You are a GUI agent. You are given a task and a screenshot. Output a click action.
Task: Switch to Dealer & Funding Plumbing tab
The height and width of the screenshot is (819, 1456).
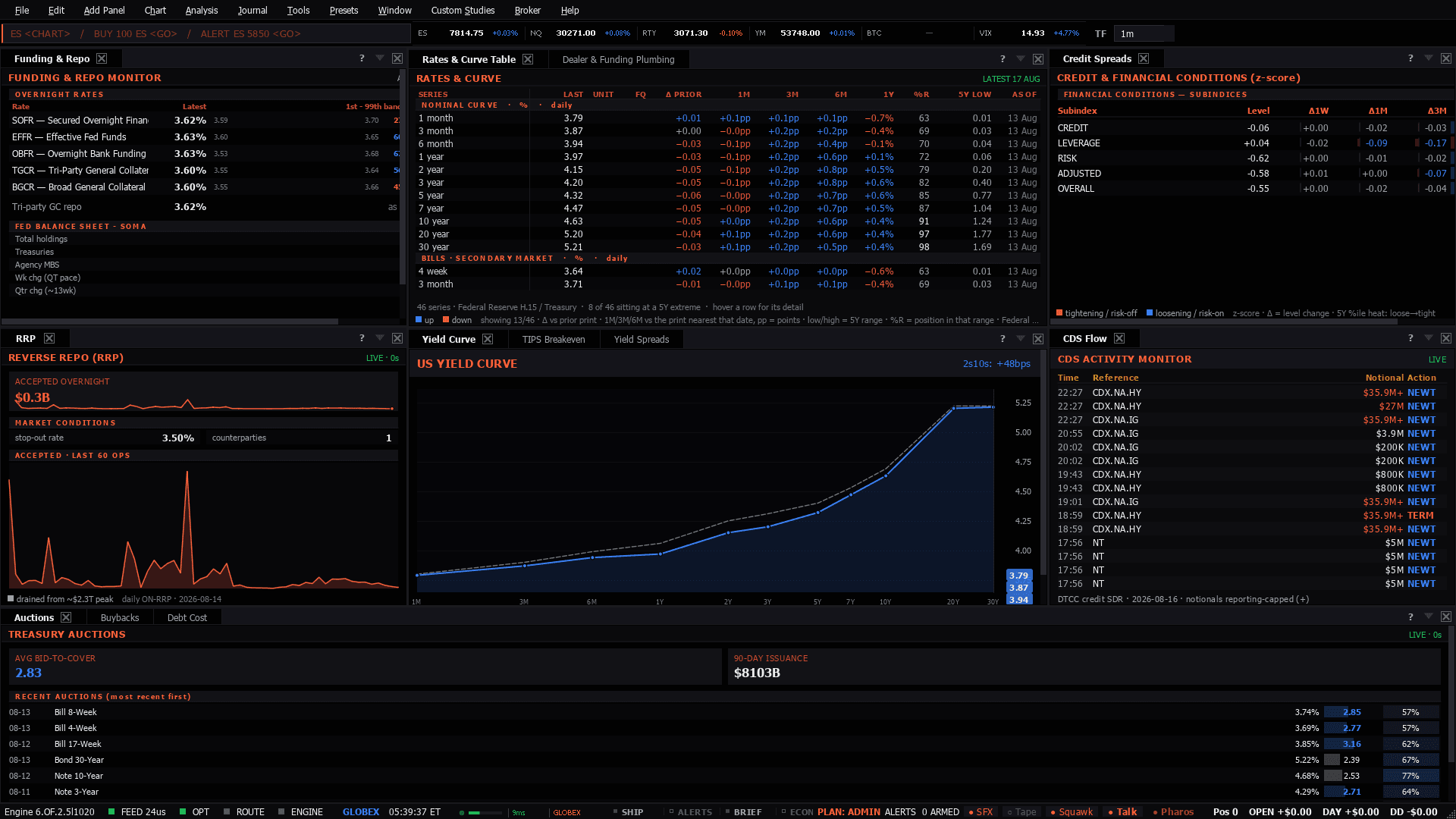[x=618, y=59]
